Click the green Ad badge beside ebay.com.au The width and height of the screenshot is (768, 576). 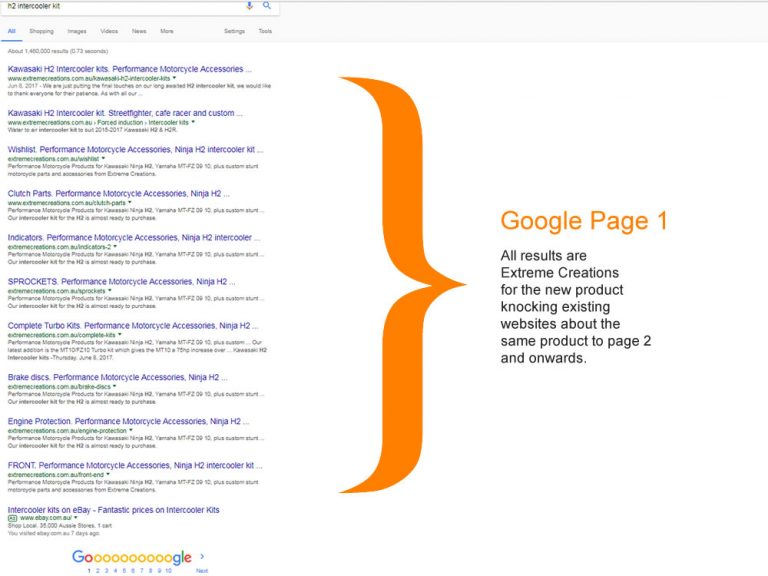pos(12,519)
